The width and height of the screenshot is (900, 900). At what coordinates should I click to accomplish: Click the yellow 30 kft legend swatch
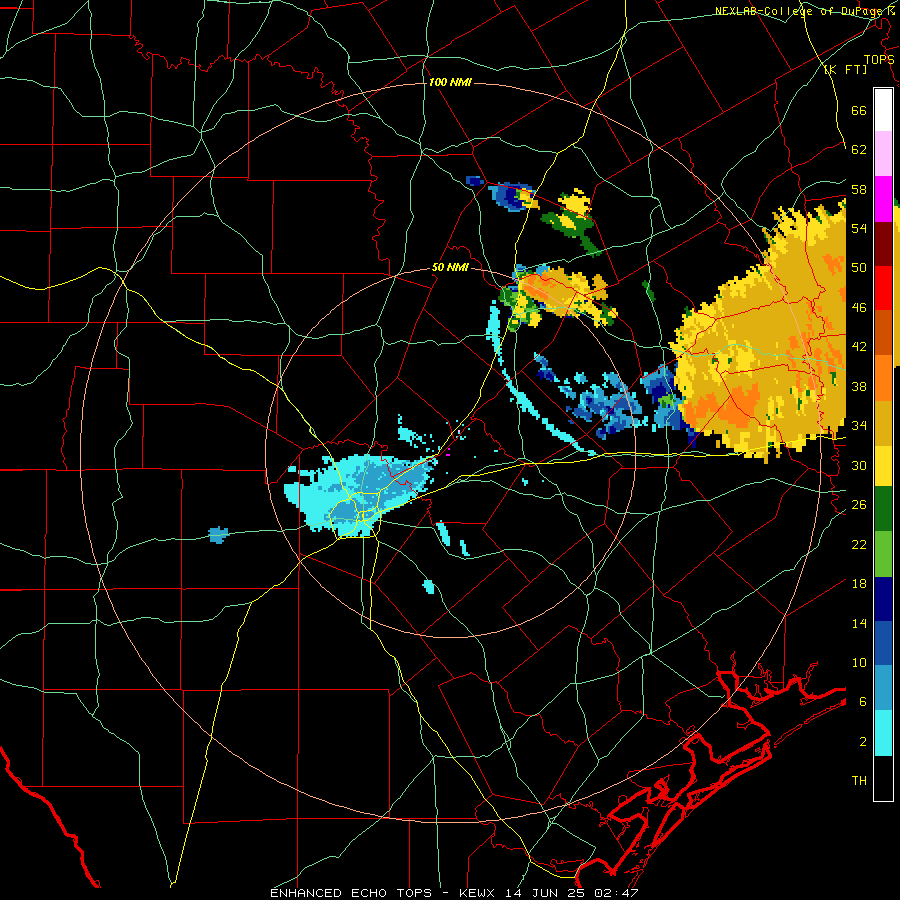883,465
